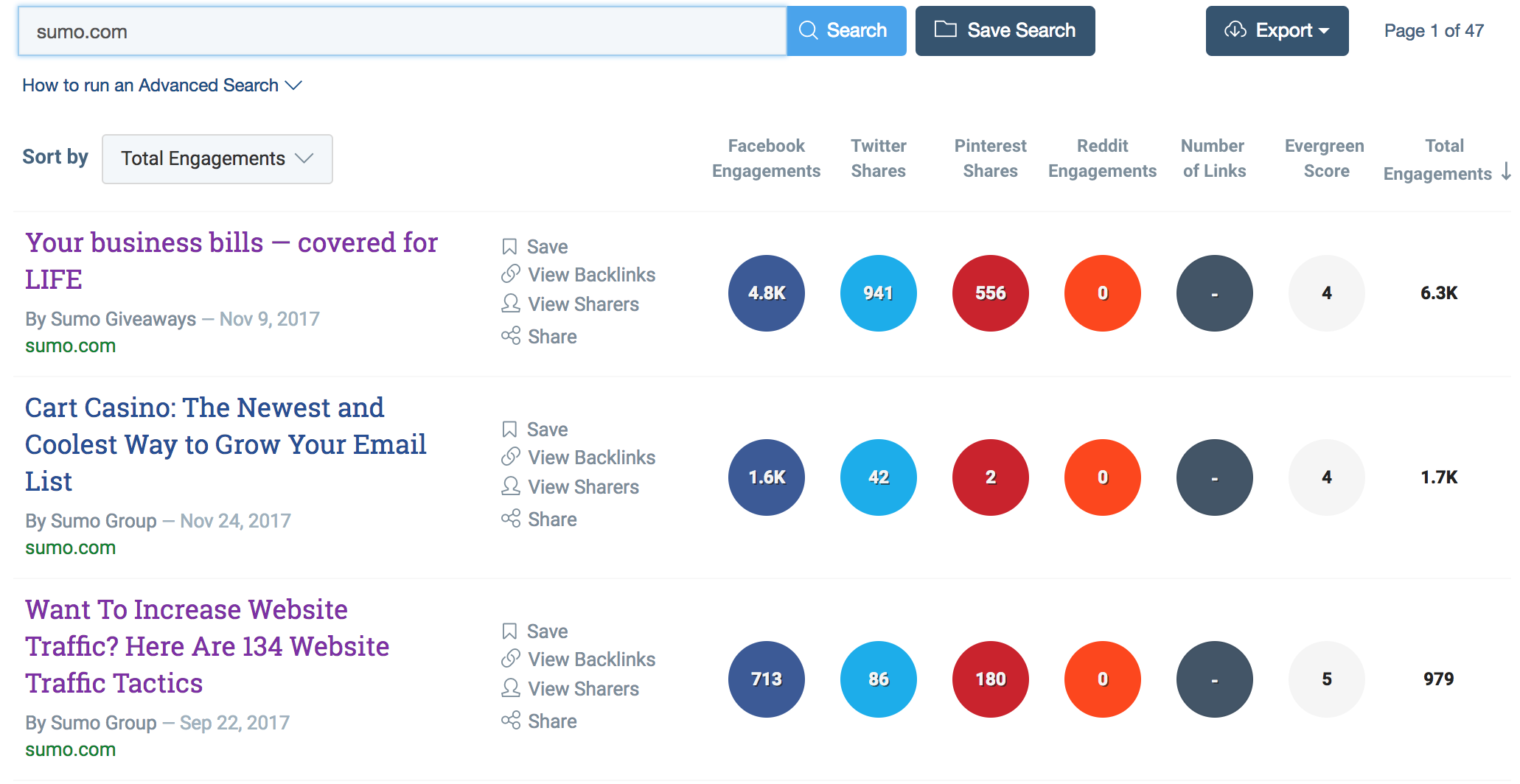View Backlinks for Your business bills article
Screen dimensions: 1520x784
tap(578, 275)
